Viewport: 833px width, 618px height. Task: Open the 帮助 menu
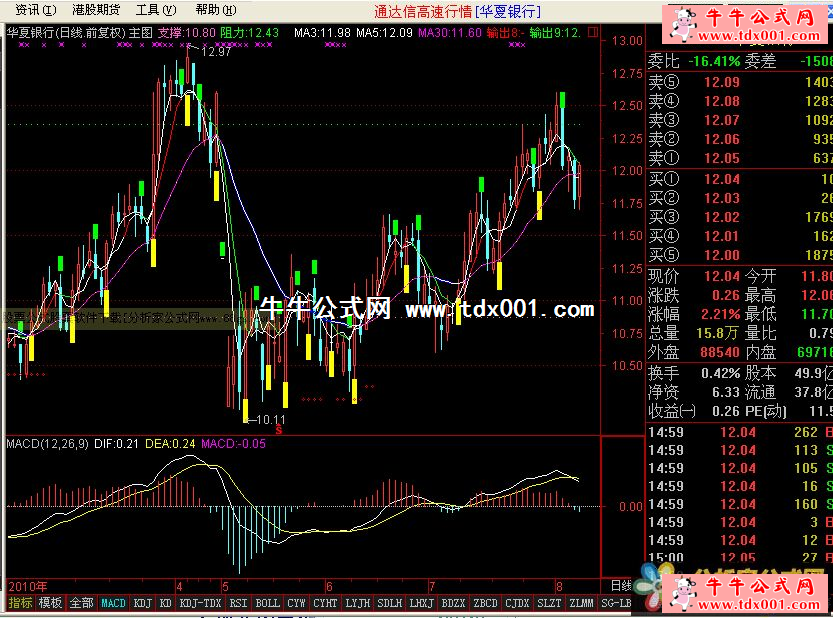(216, 10)
